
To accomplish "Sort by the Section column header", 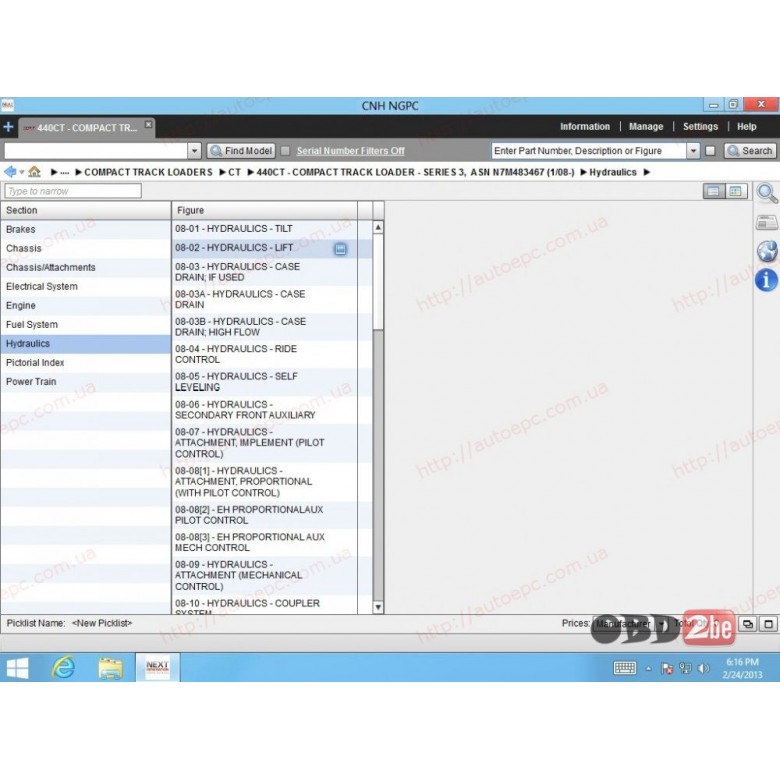I will (86, 210).
